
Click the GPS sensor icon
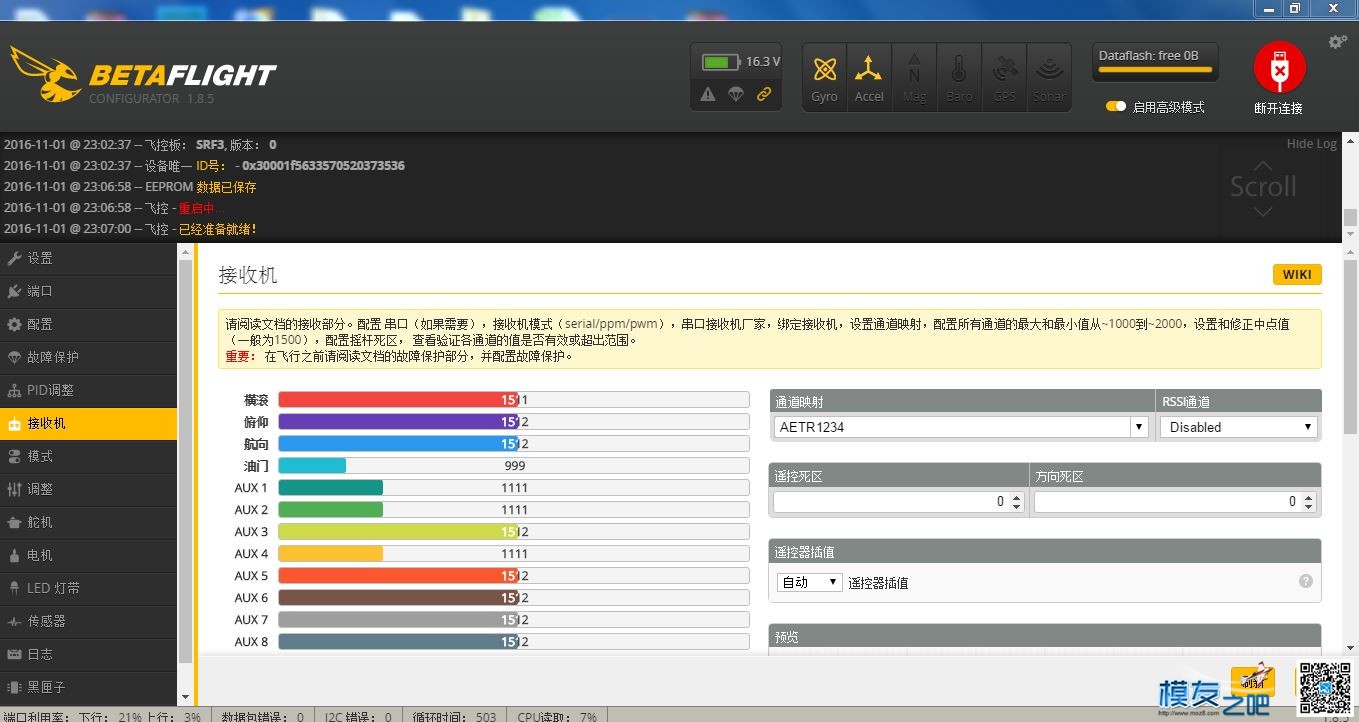[x=1004, y=77]
